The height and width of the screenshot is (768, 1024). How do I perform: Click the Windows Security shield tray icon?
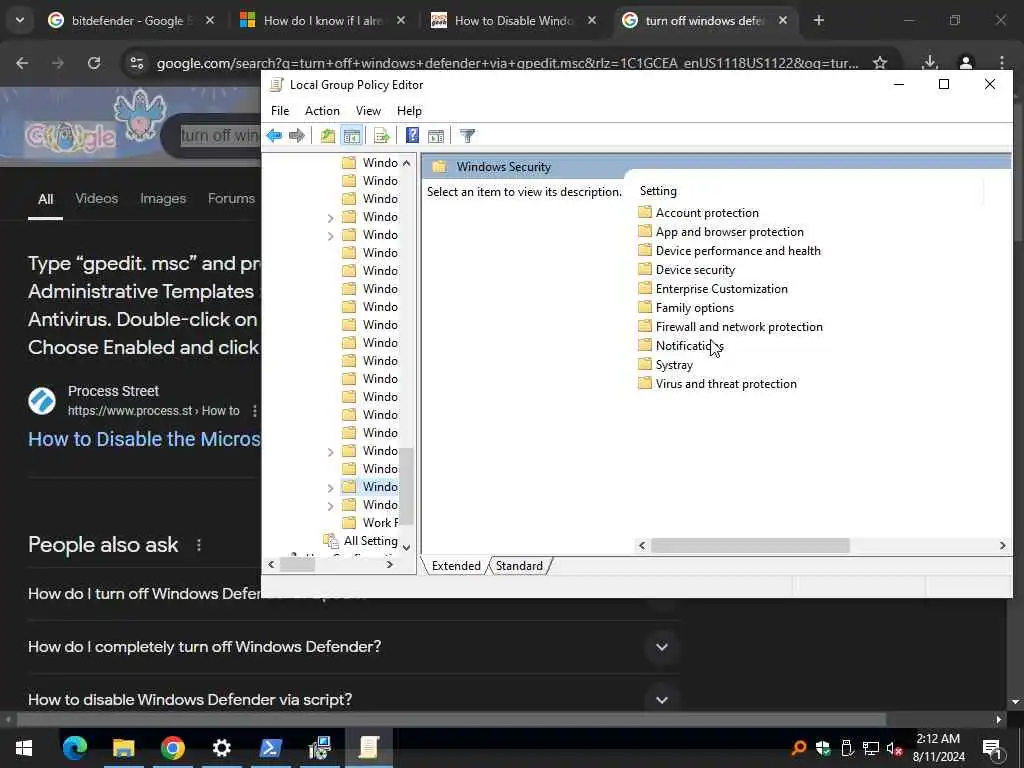click(823, 748)
